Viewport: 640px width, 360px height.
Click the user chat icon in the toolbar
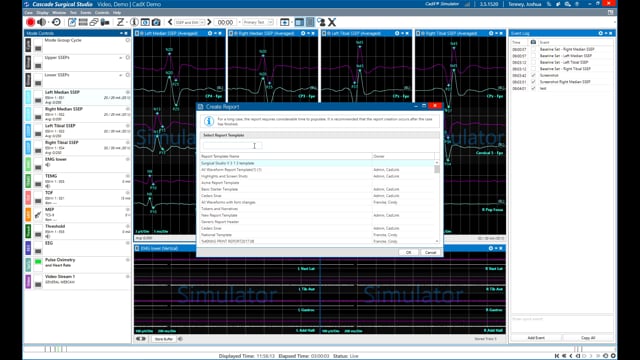click(x=321, y=22)
